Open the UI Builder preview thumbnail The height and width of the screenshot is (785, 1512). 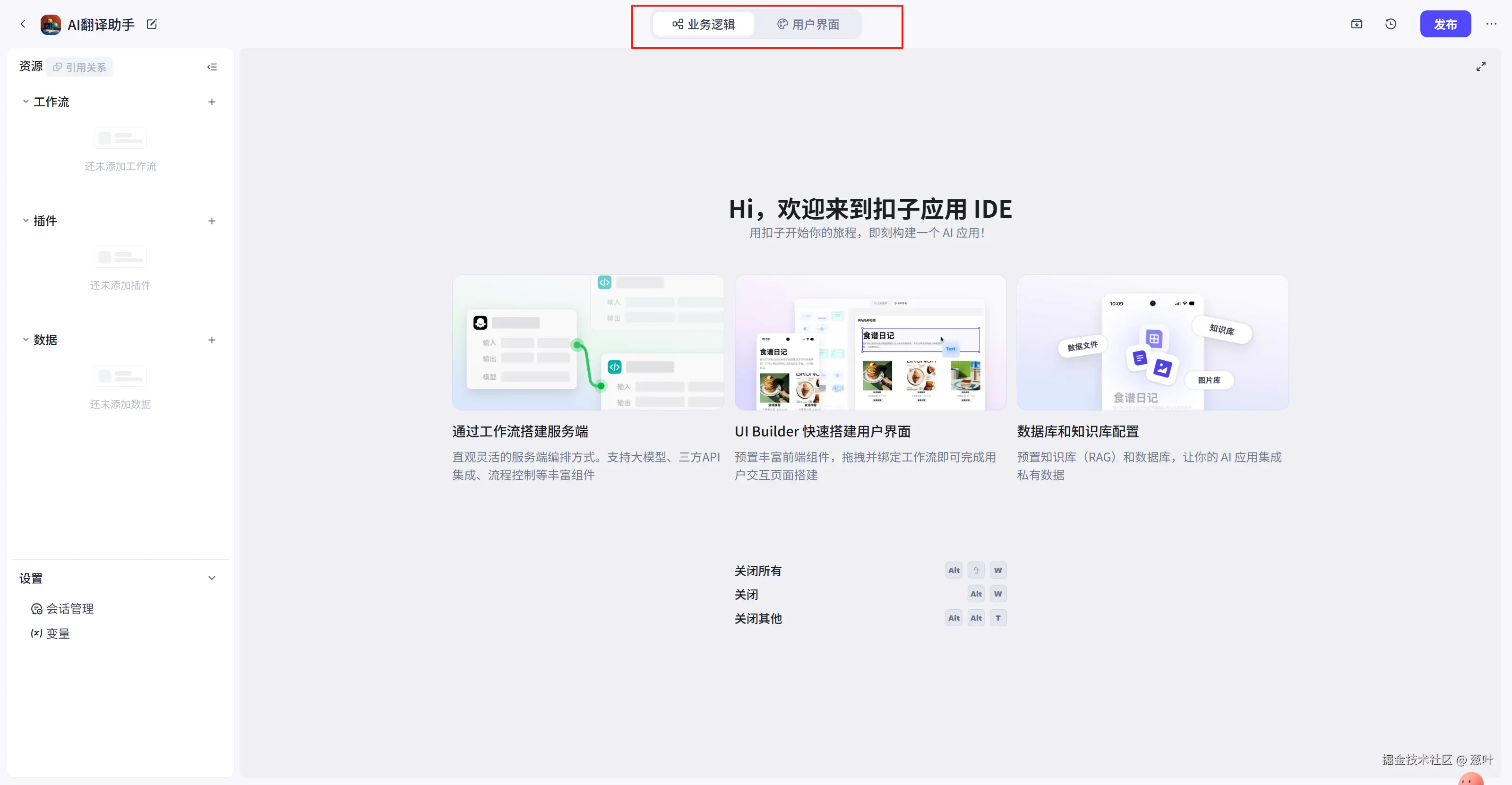pyautogui.click(x=870, y=342)
